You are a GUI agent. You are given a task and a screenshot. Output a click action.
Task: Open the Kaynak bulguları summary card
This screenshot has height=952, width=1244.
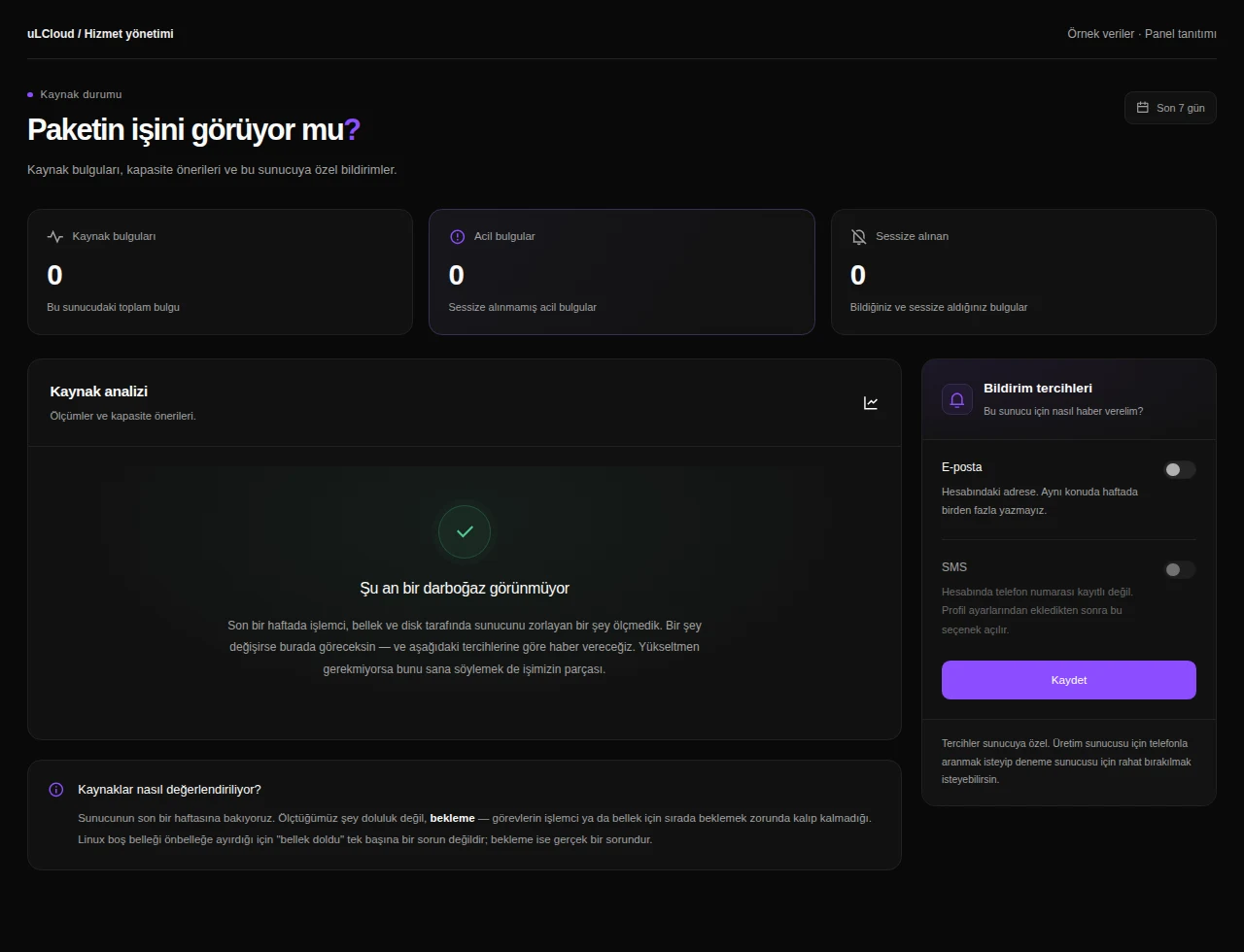pos(220,272)
